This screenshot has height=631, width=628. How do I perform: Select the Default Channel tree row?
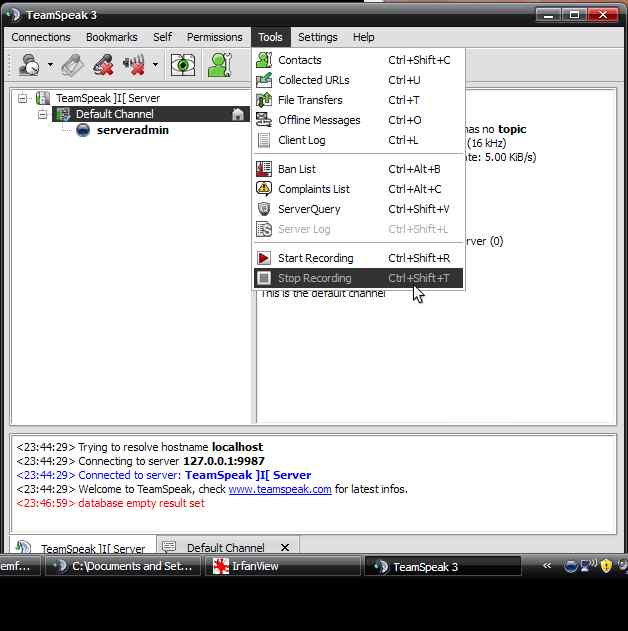[x=150, y=114]
